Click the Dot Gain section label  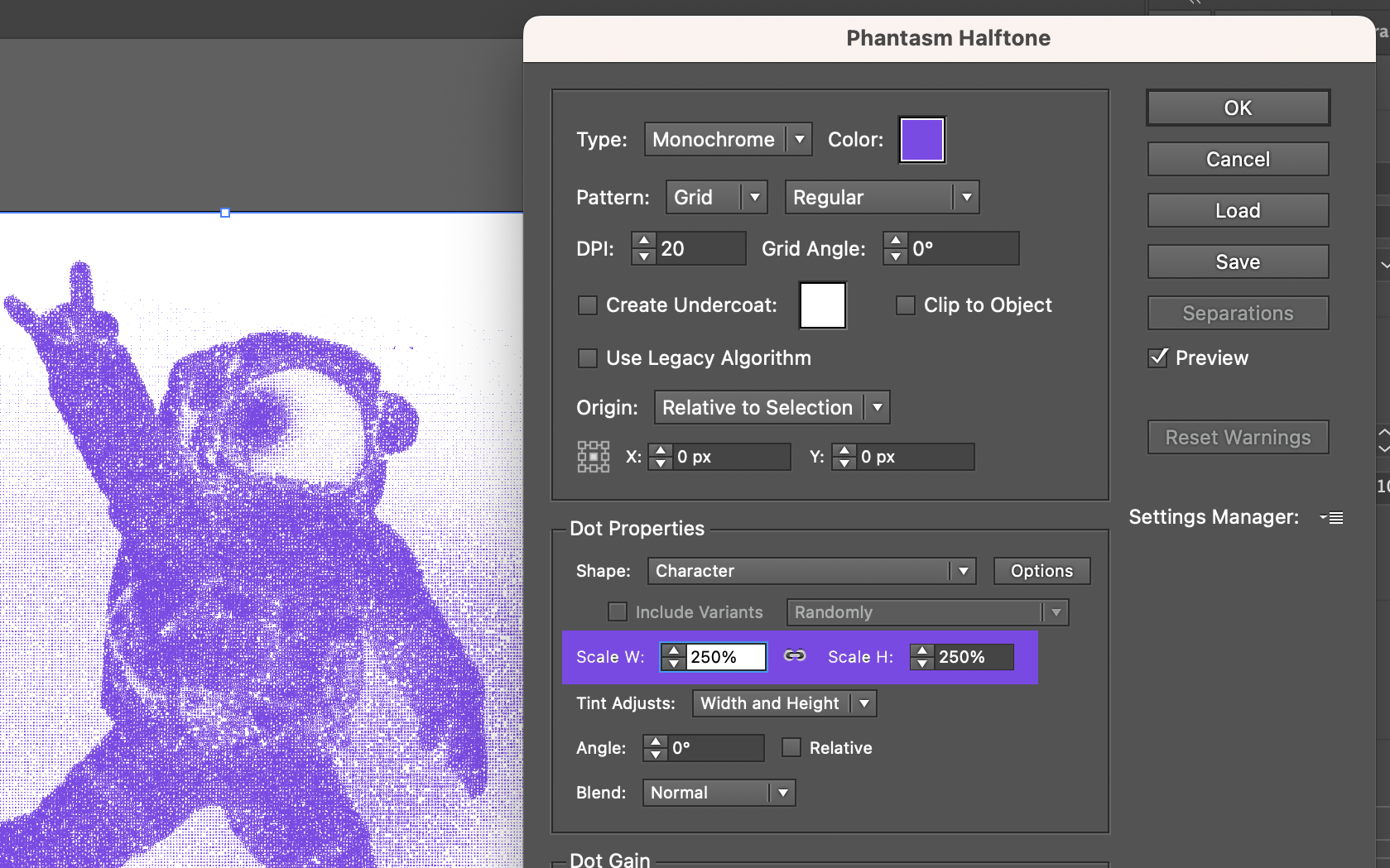click(x=610, y=860)
